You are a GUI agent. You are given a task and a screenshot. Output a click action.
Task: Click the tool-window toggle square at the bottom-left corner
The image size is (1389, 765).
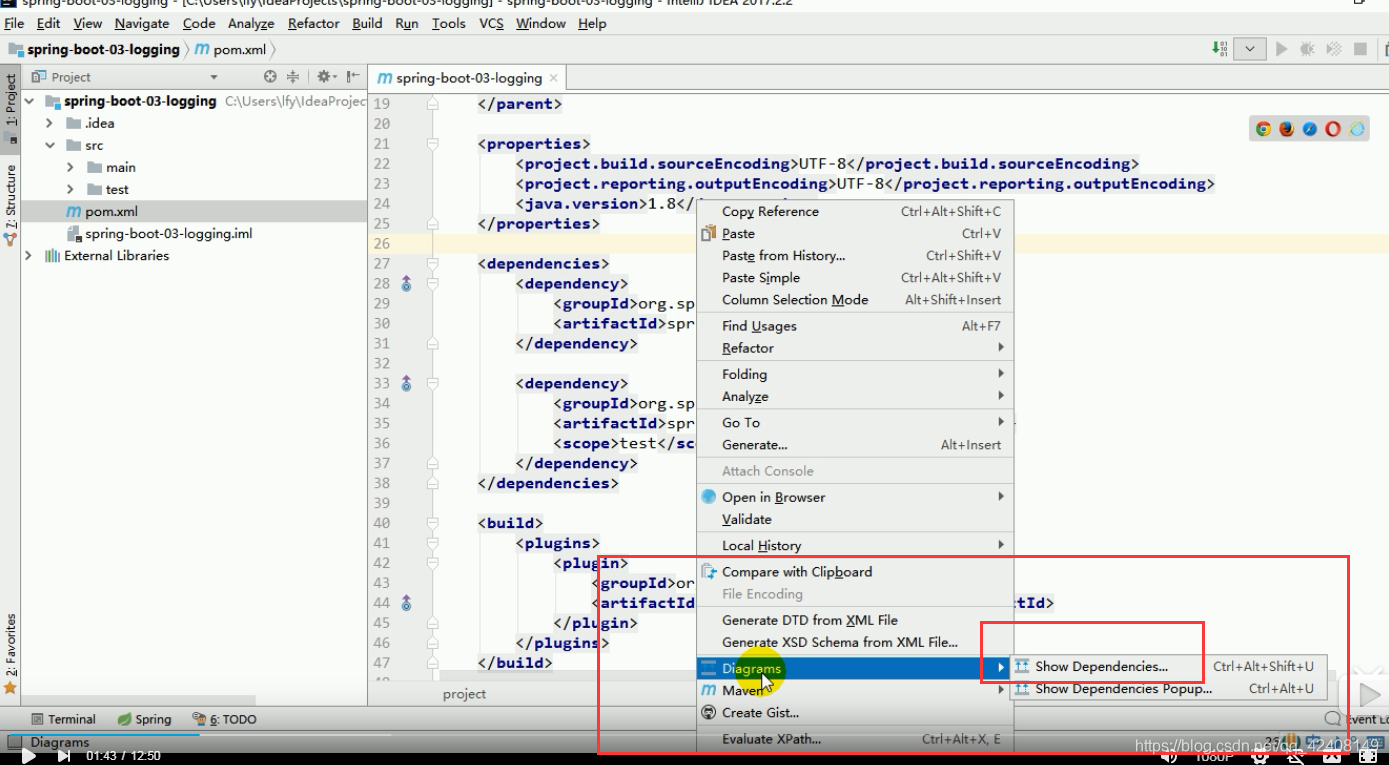pyautogui.click(x=14, y=742)
